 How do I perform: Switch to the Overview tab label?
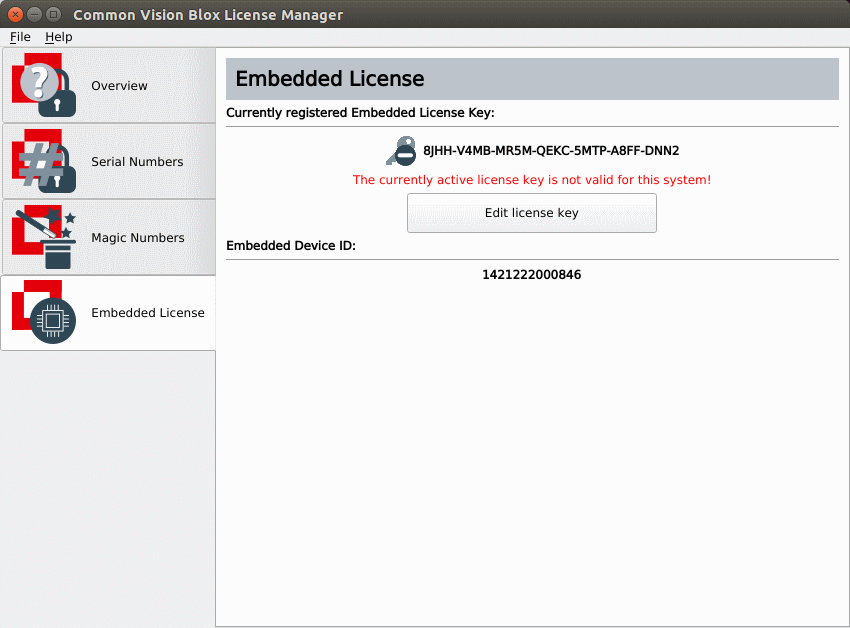point(119,86)
